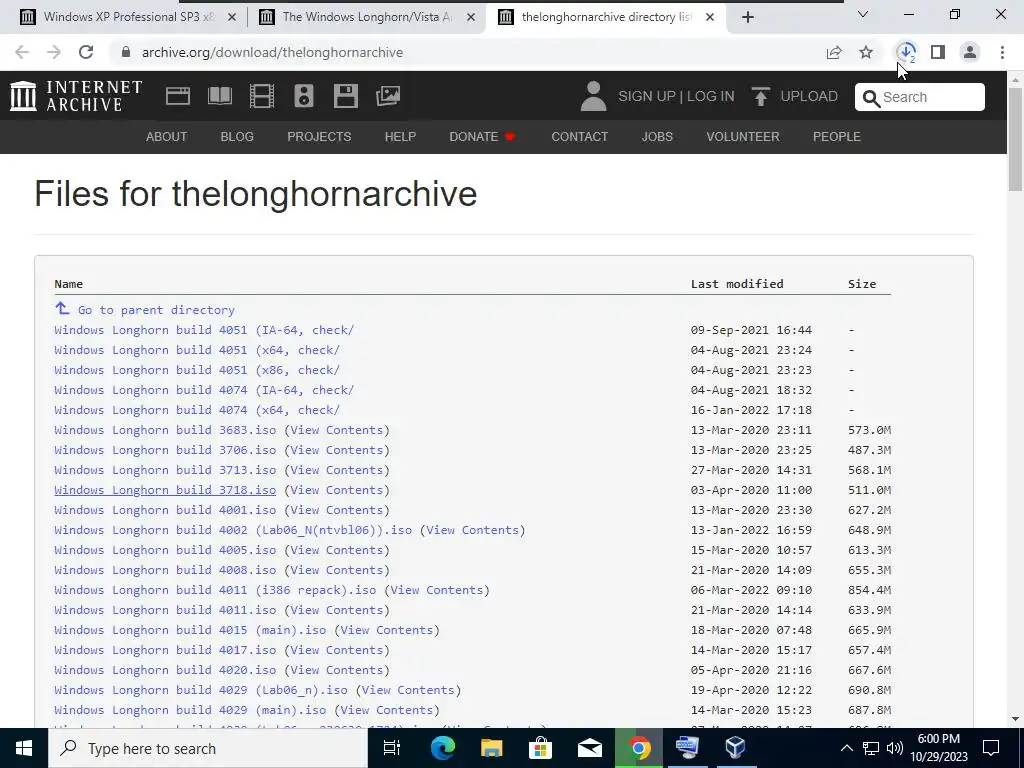This screenshot has width=1024, height=768.
Task: Download Windows Longhorn build 3718.iso
Action: click(x=165, y=490)
